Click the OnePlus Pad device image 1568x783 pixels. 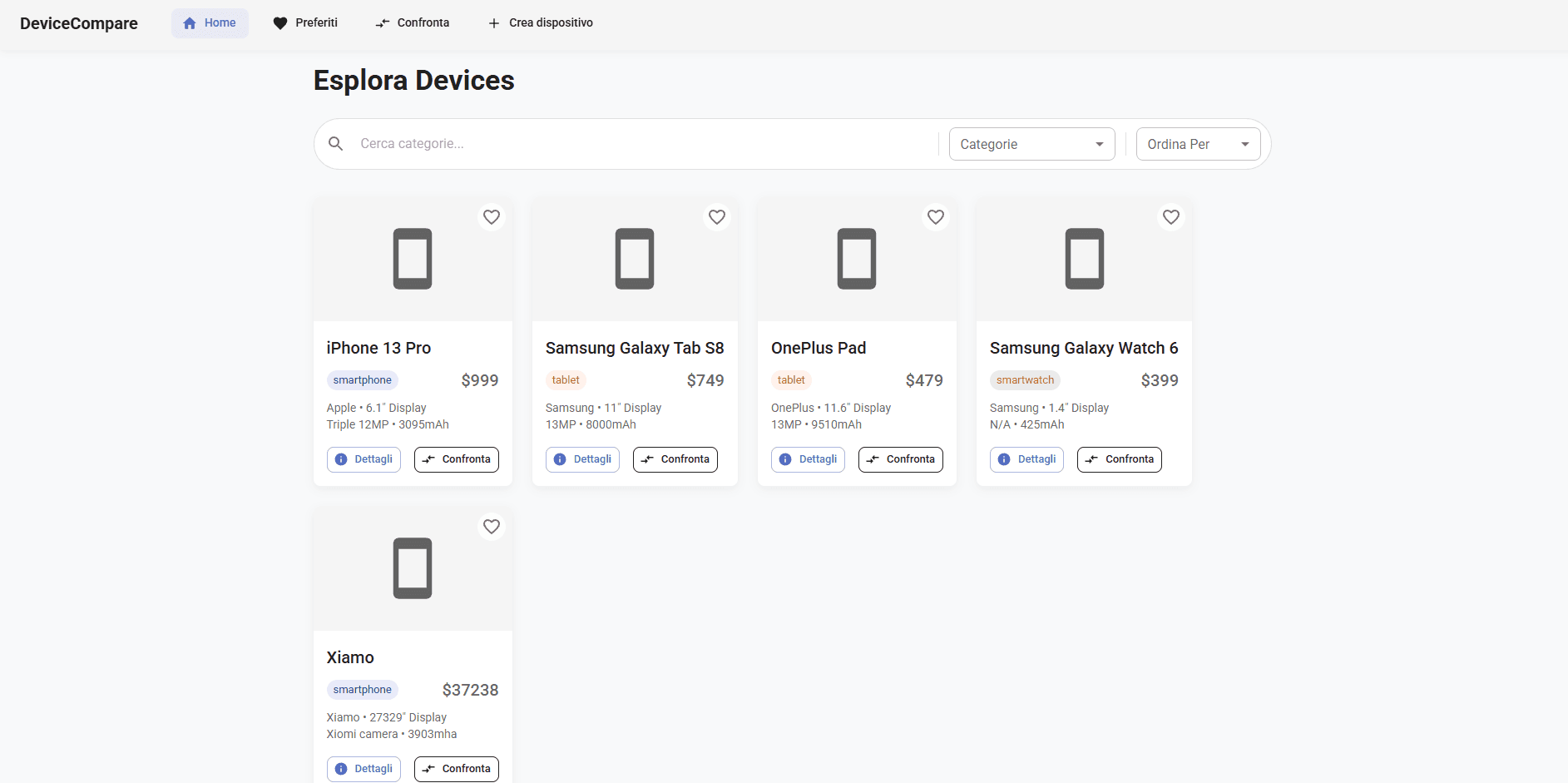coord(857,259)
